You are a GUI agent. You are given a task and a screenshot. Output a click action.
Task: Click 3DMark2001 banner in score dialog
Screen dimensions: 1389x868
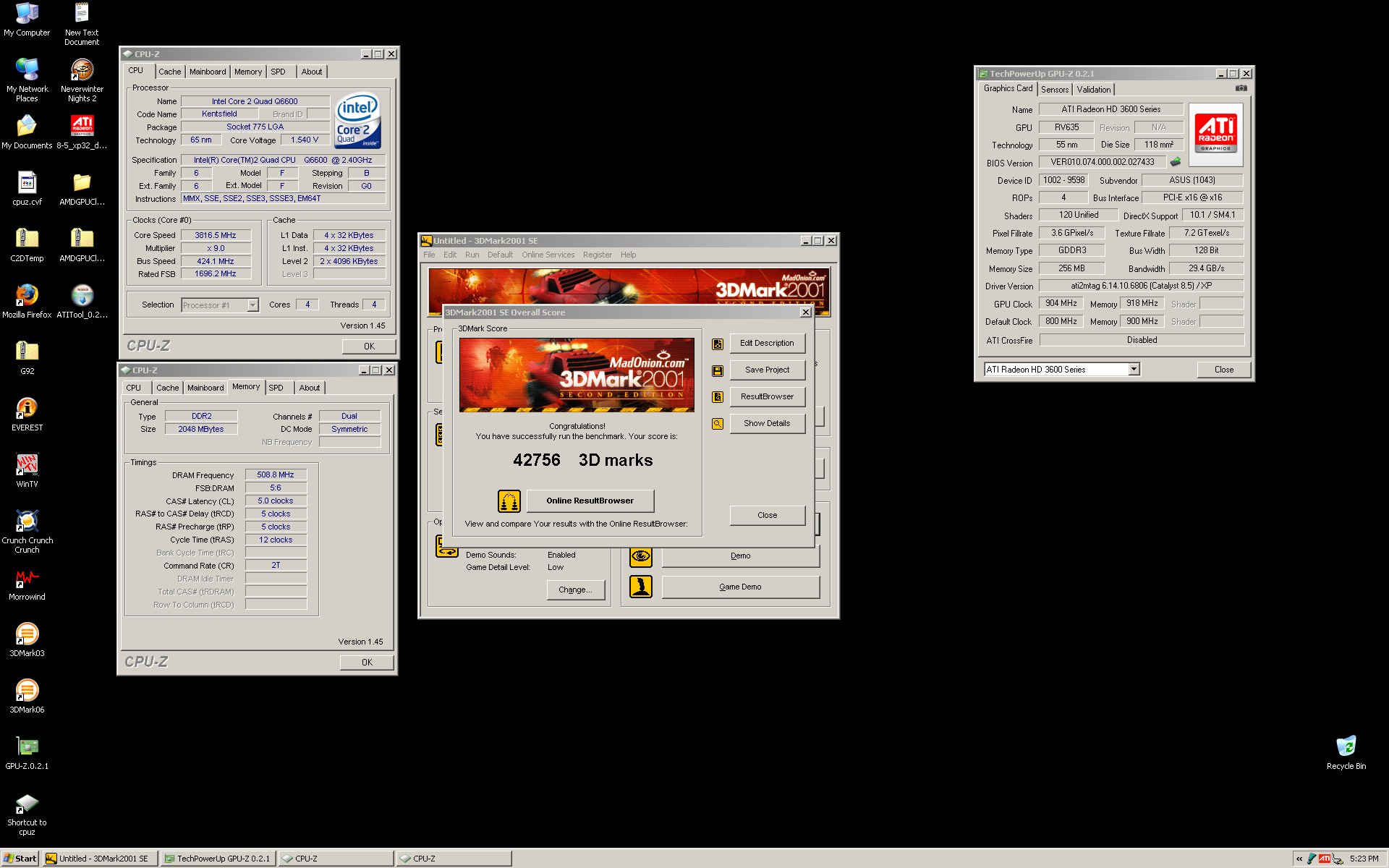577,375
